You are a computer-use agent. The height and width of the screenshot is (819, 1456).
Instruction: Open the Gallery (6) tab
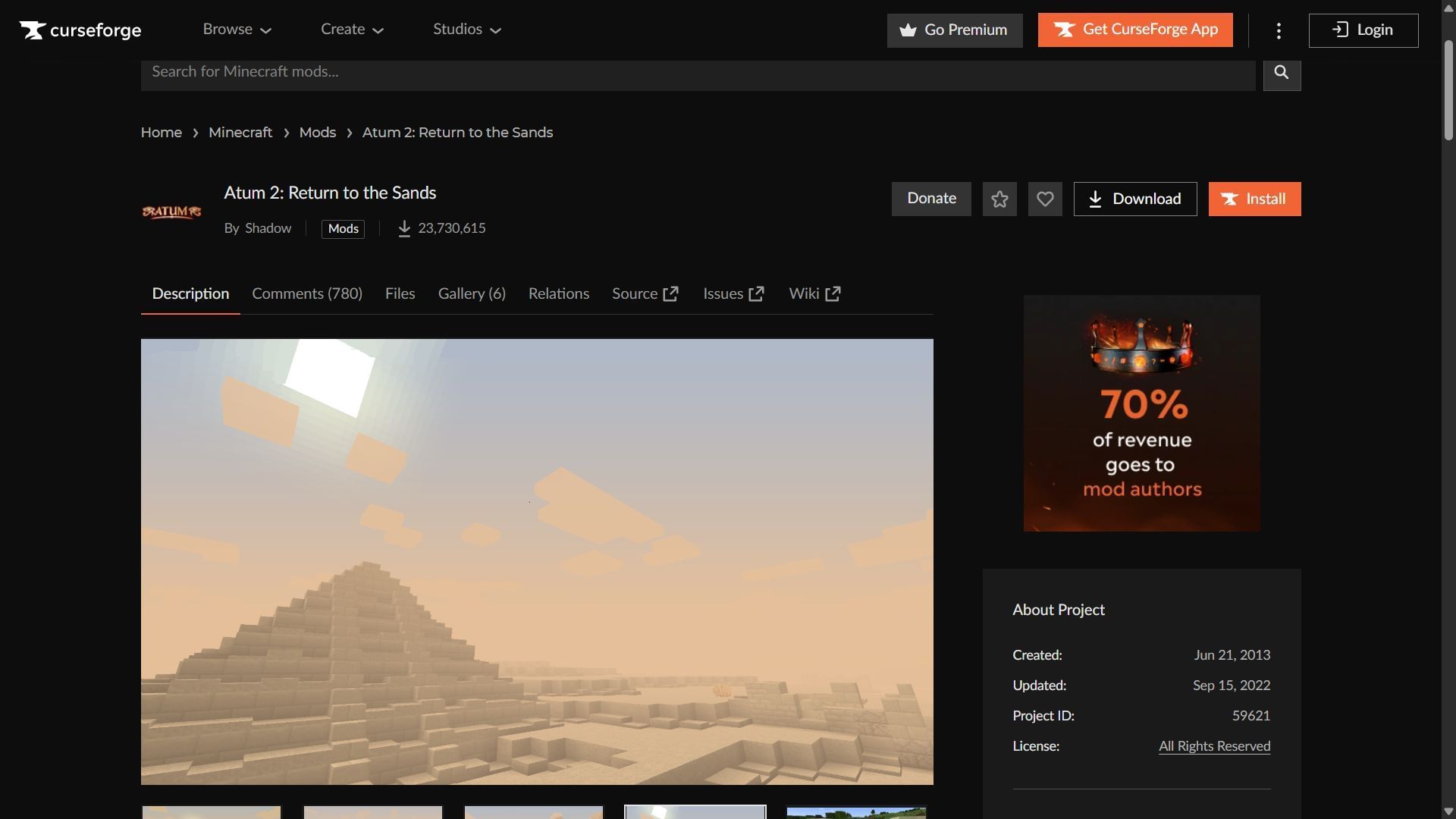472,293
